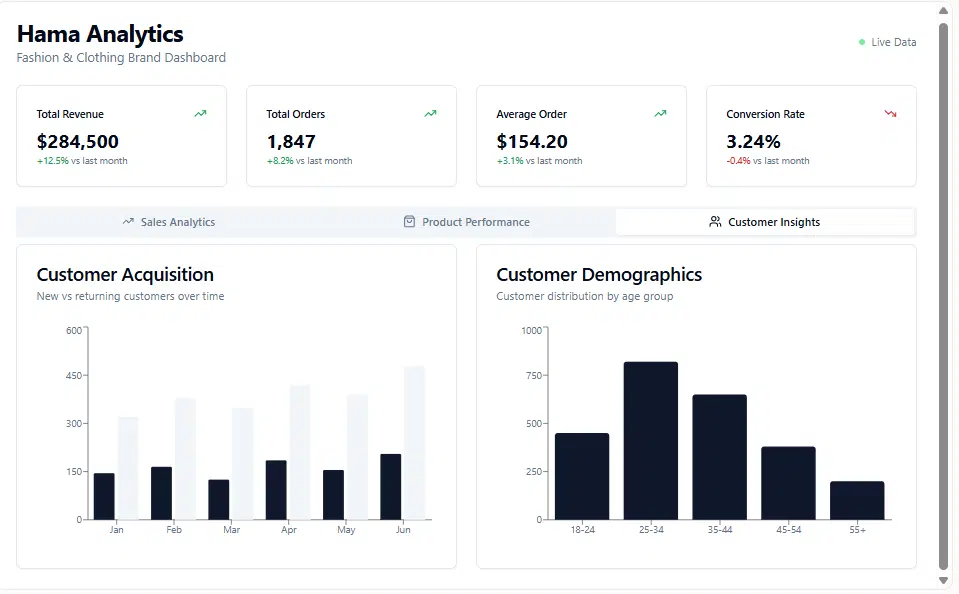Click the $284,500 Total Revenue value
Image resolution: width=959 pixels, height=594 pixels.
(x=78, y=142)
